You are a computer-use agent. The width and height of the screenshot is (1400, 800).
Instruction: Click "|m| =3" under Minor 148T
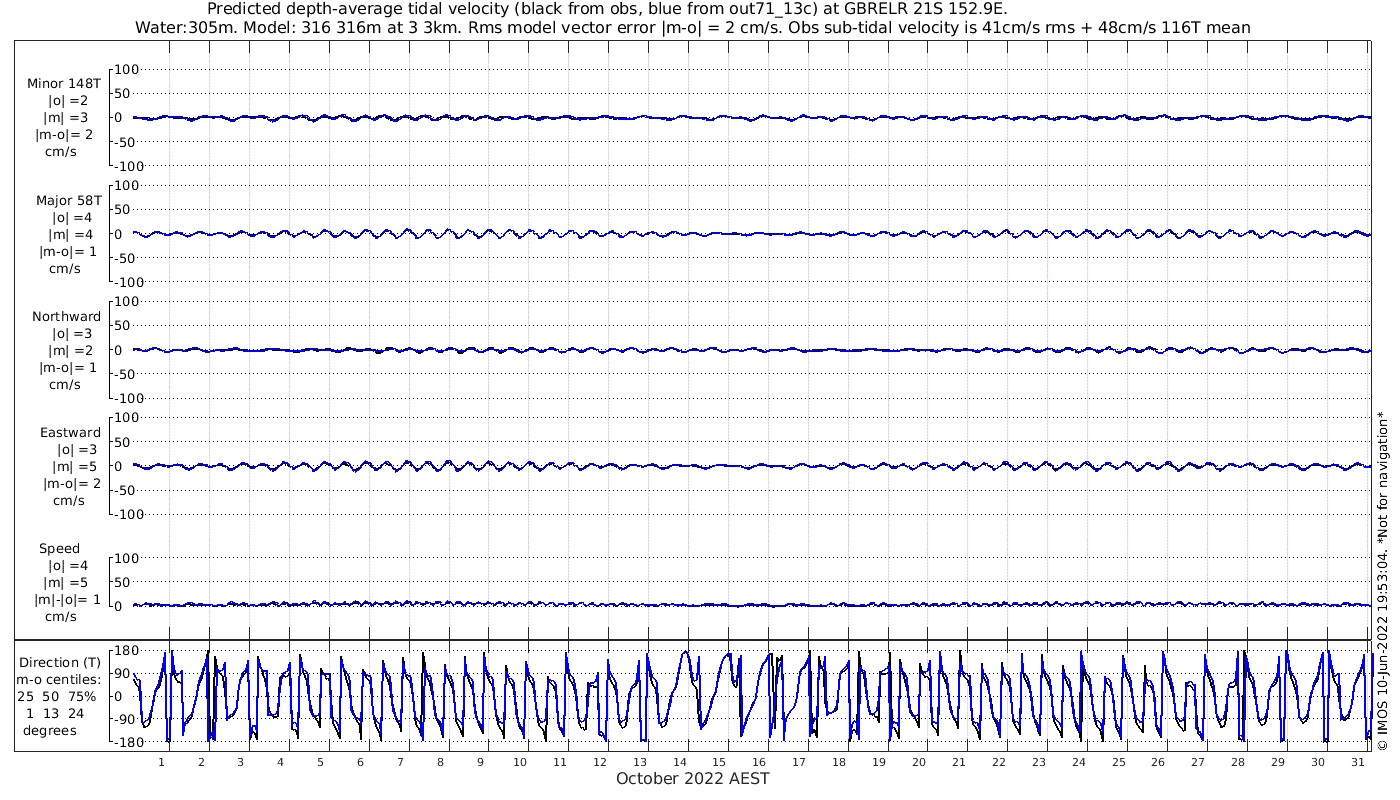[68, 118]
